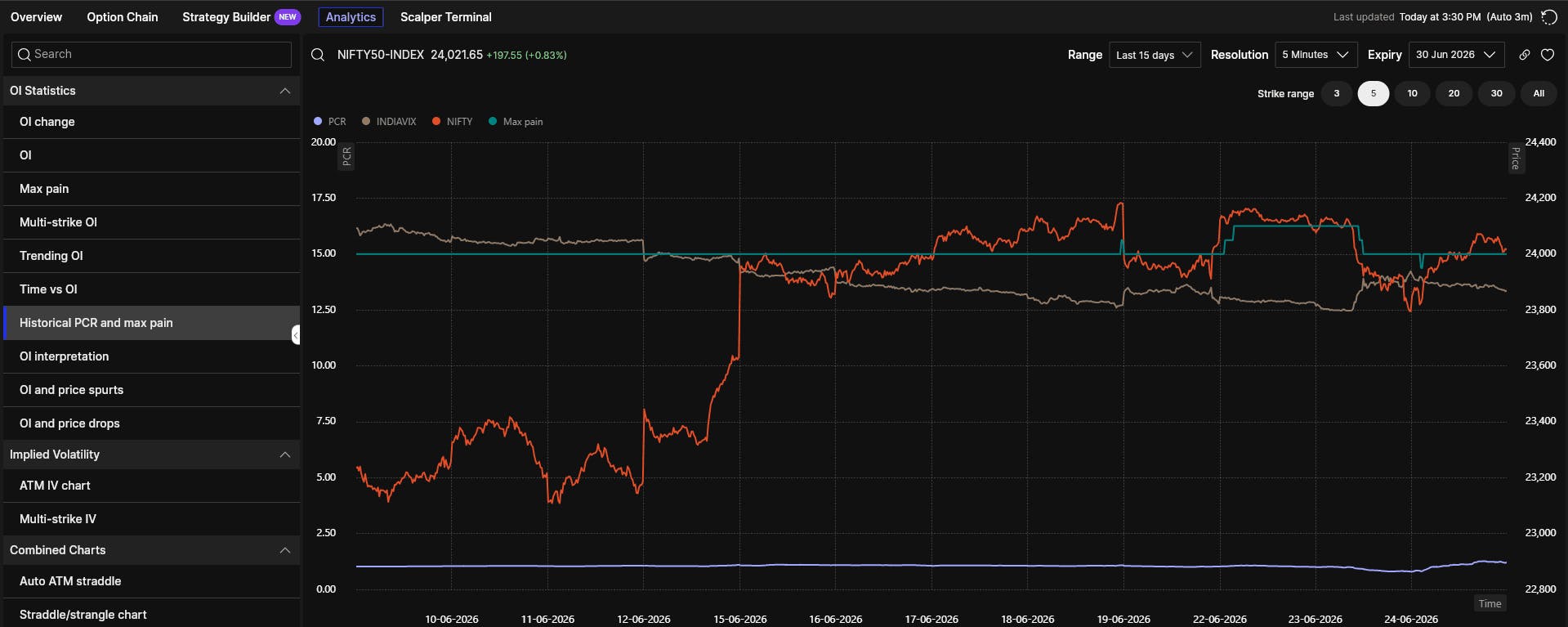Open the Scalper Terminal tab
This screenshot has width=1568, height=627.
point(446,17)
